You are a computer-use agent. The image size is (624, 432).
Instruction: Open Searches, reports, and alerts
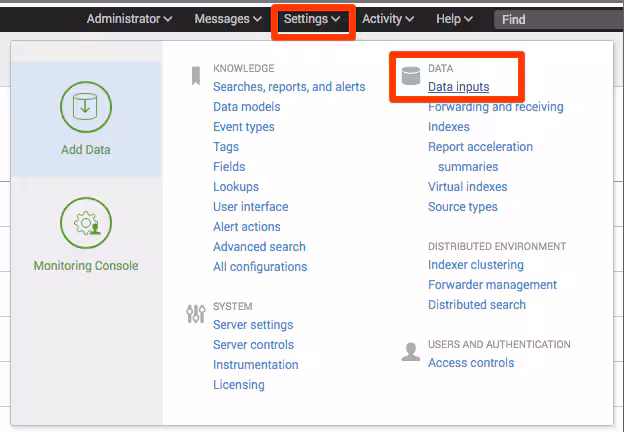coord(289,87)
